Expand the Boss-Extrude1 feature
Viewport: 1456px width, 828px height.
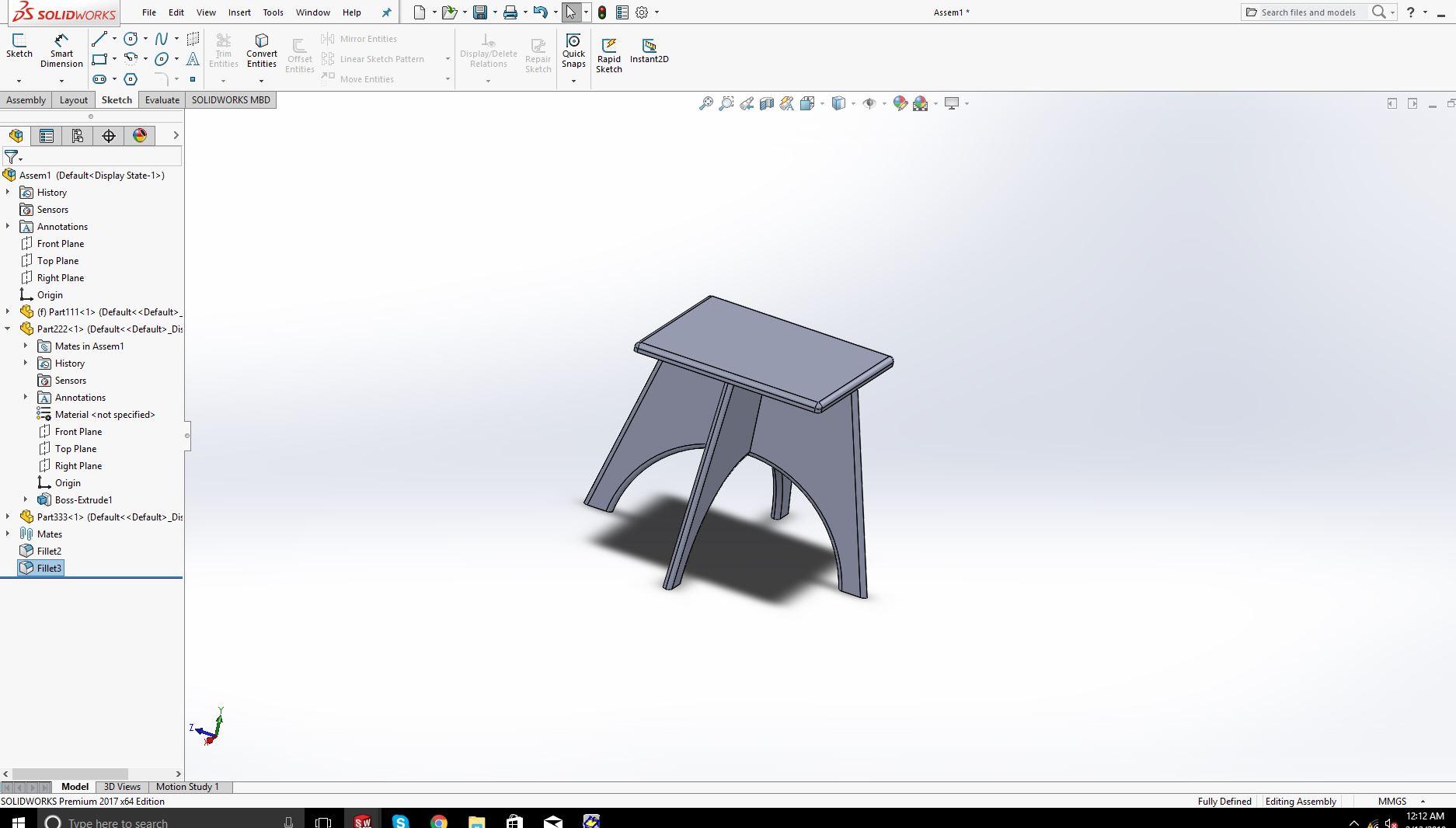coord(26,500)
